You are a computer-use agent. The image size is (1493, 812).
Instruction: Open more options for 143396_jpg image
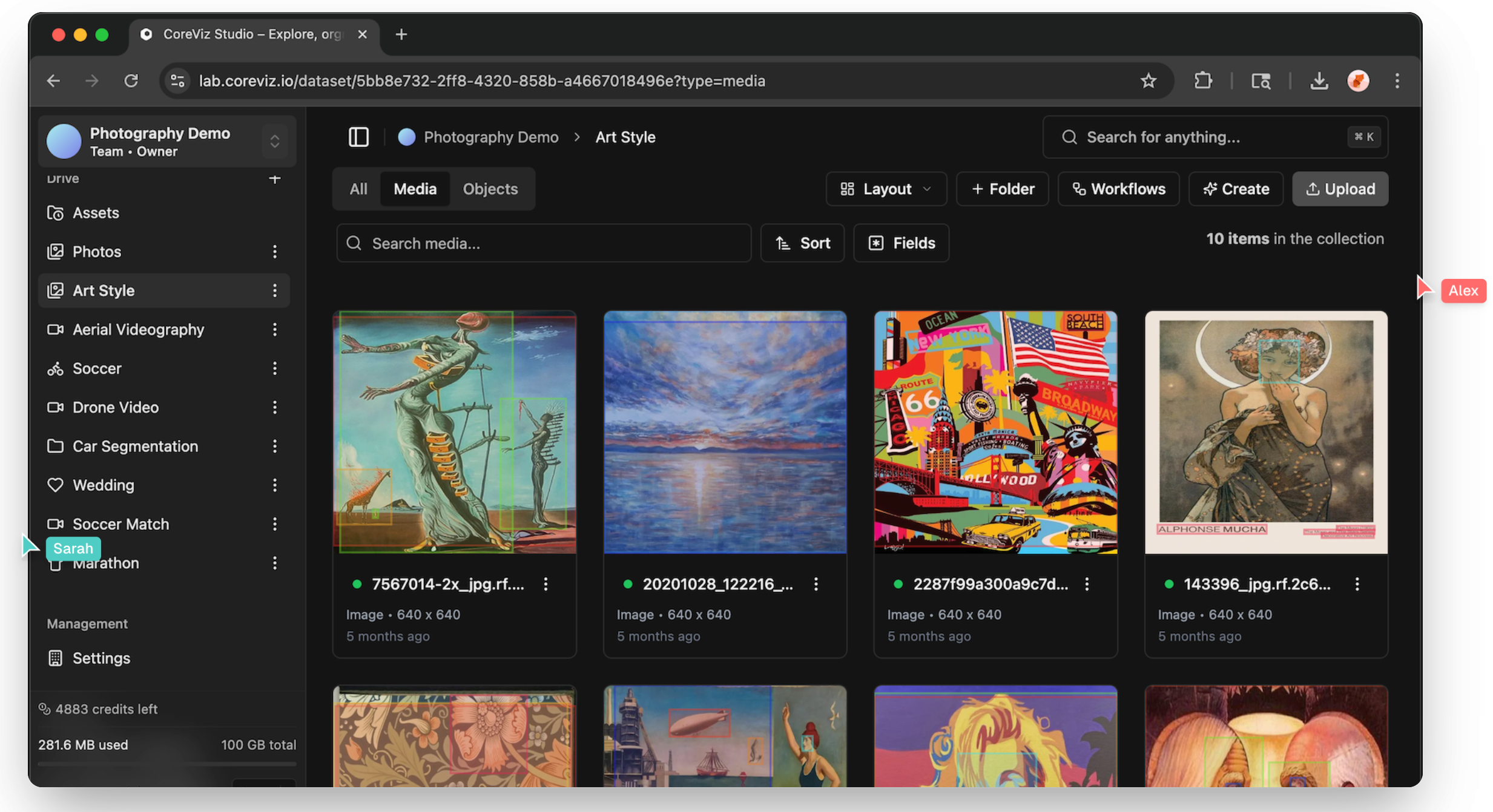point(1357,584)
